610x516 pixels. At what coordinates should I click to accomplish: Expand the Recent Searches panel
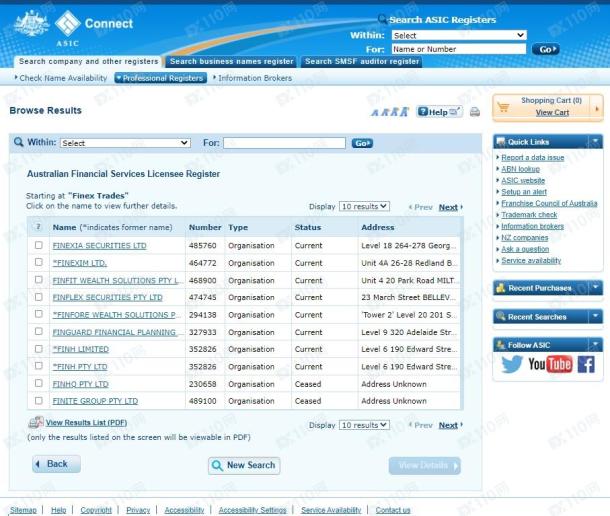coord(595,316)
